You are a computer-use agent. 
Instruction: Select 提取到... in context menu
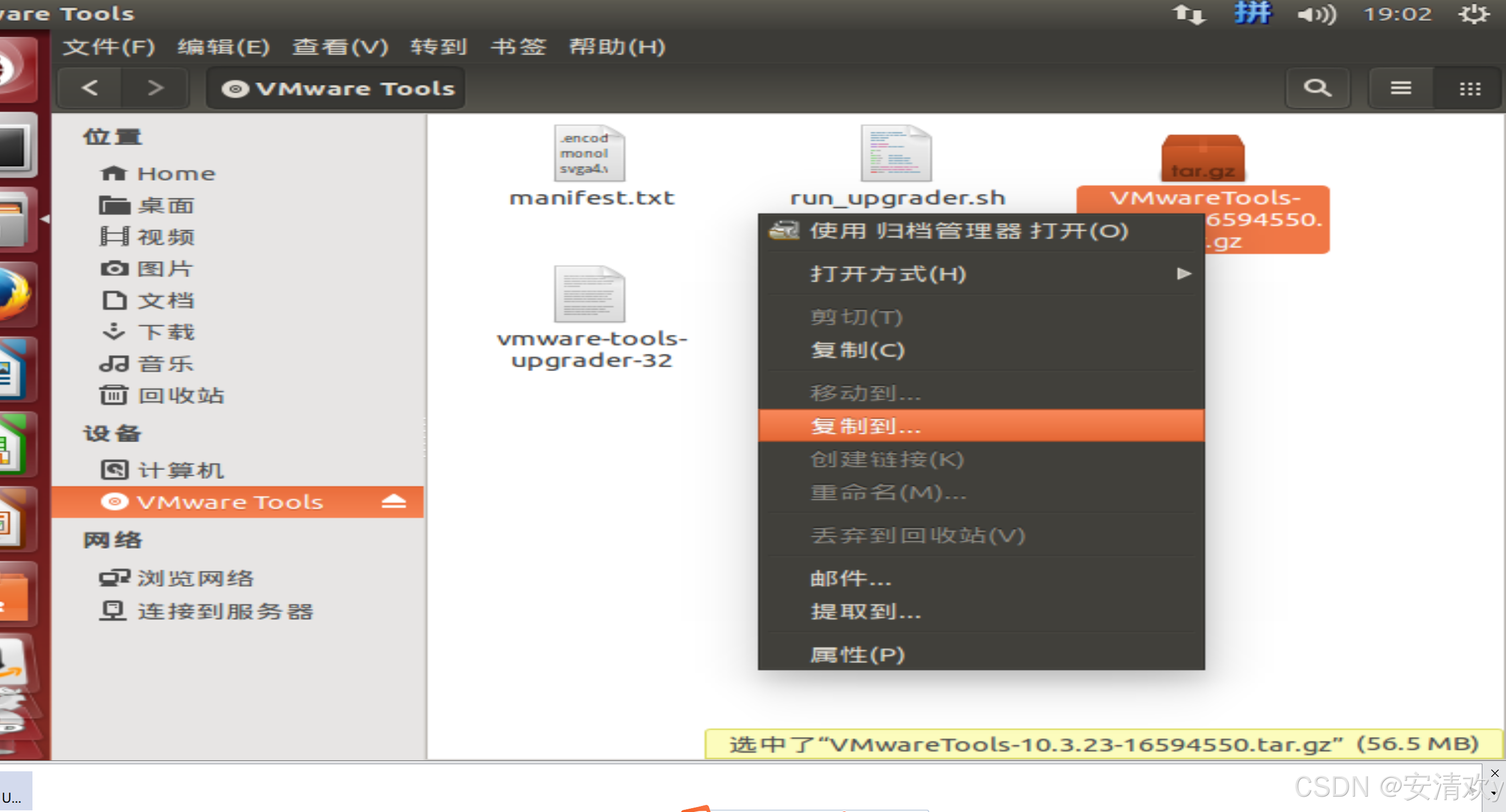(865, 611)
